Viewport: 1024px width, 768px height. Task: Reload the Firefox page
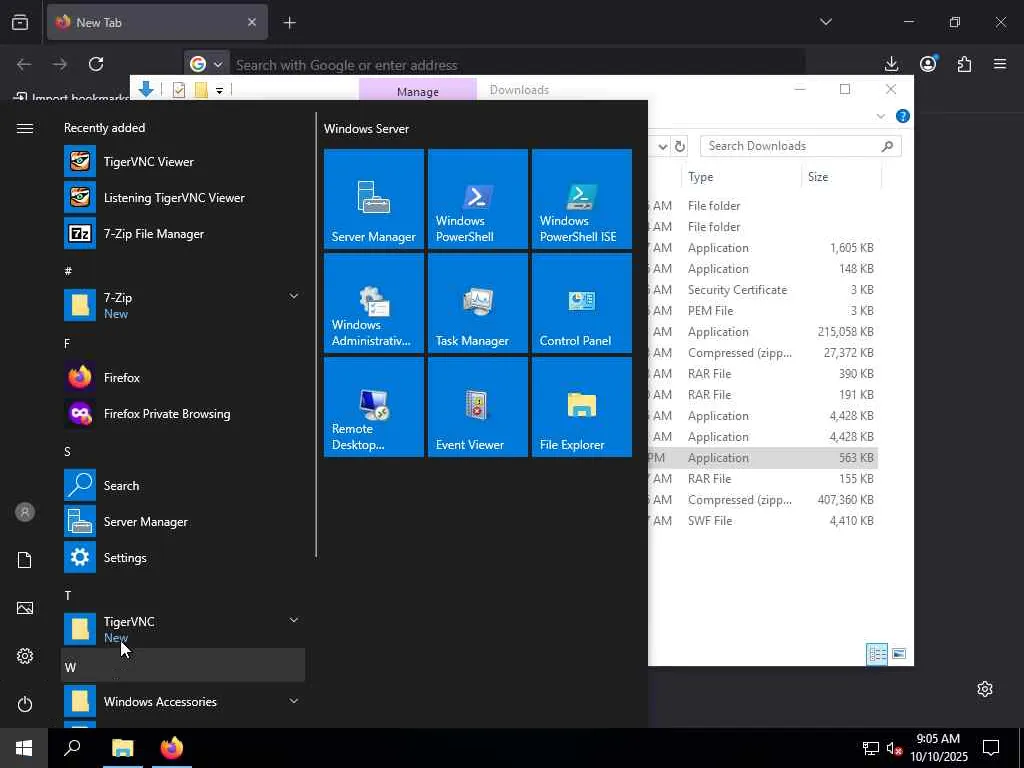(x=96, y=64)
